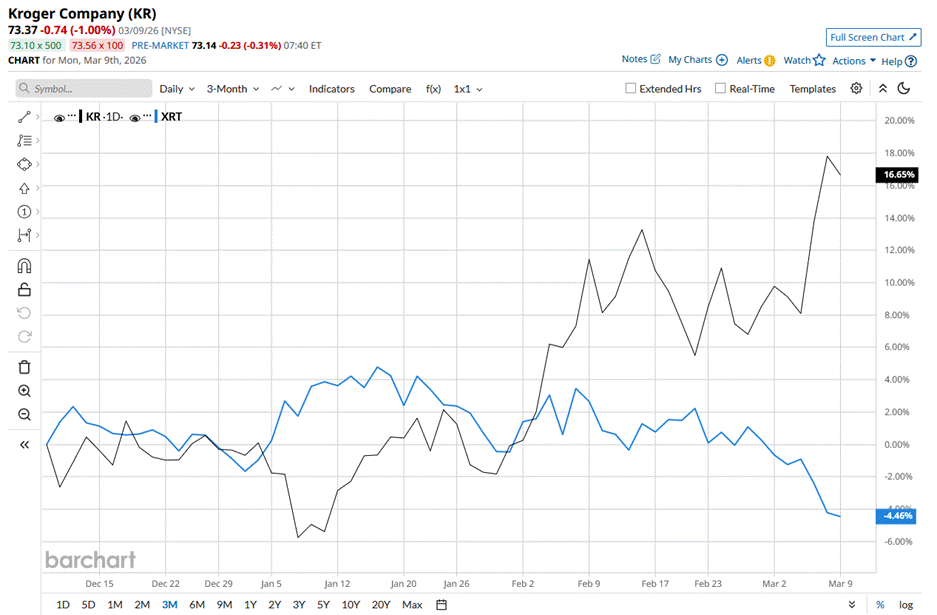The height and width of the screenshot is (615, 937).
Task: Click the Symbol search field
Action: click(x=84, y=88)
